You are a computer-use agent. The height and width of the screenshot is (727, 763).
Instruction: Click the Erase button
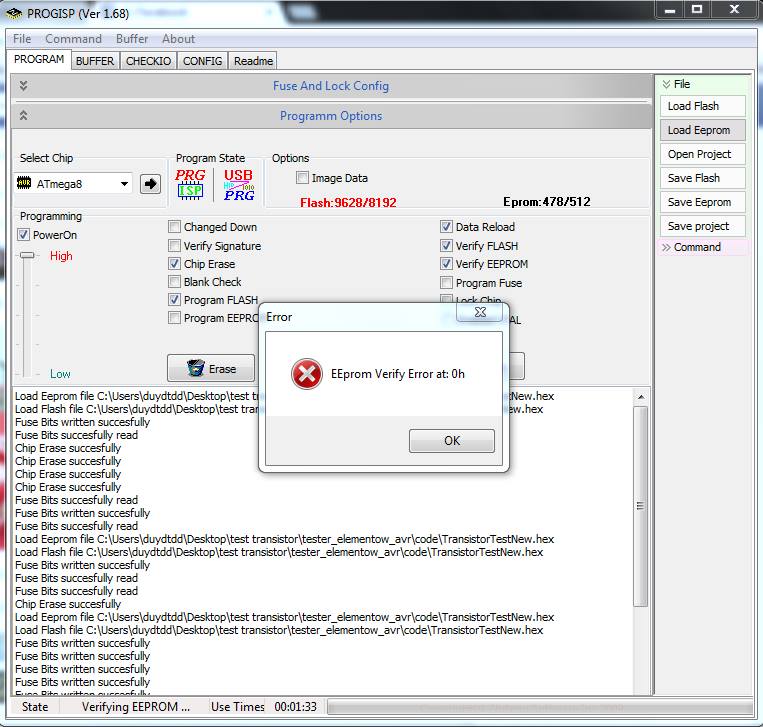211,368
